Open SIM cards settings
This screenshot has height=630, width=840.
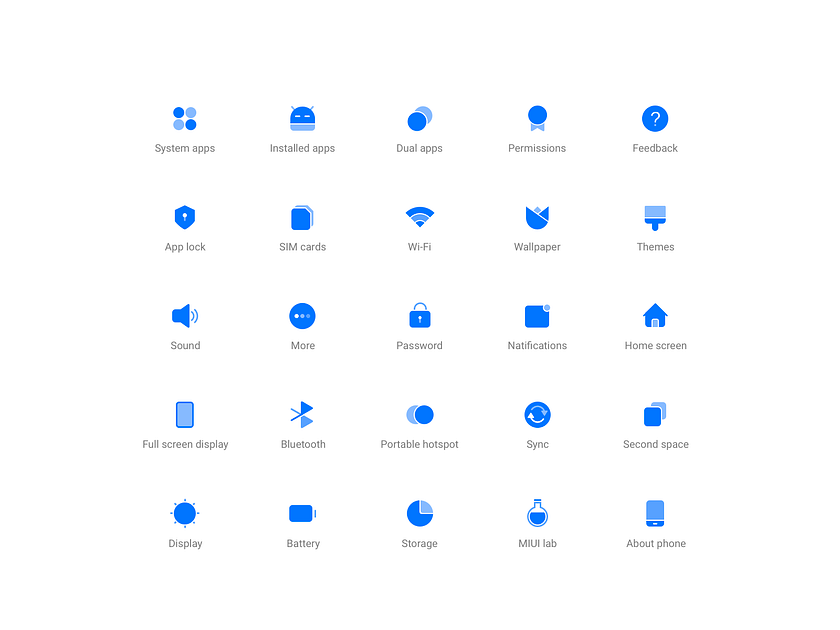(302, 217)
